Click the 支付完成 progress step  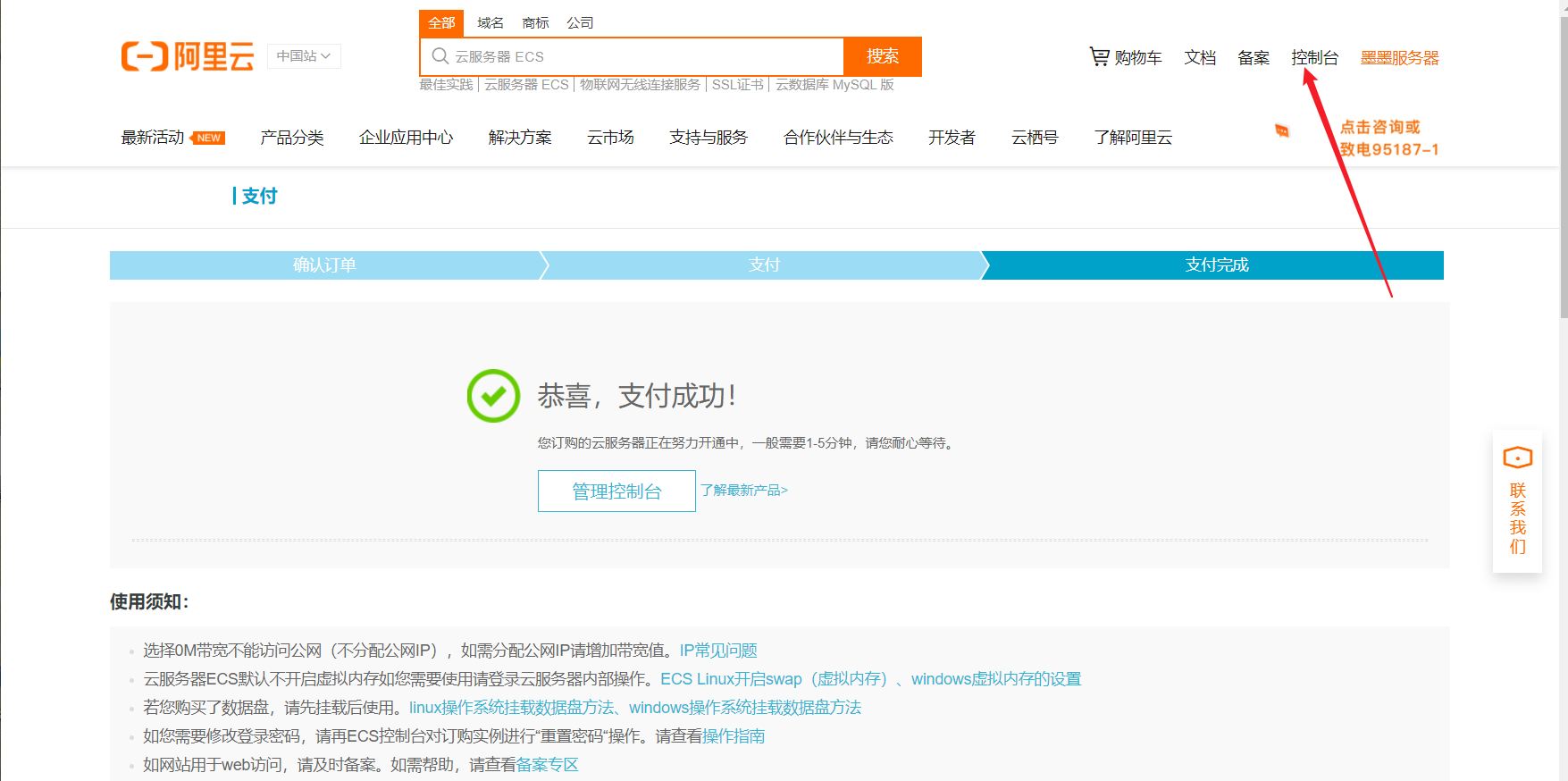coord(1216,265)
